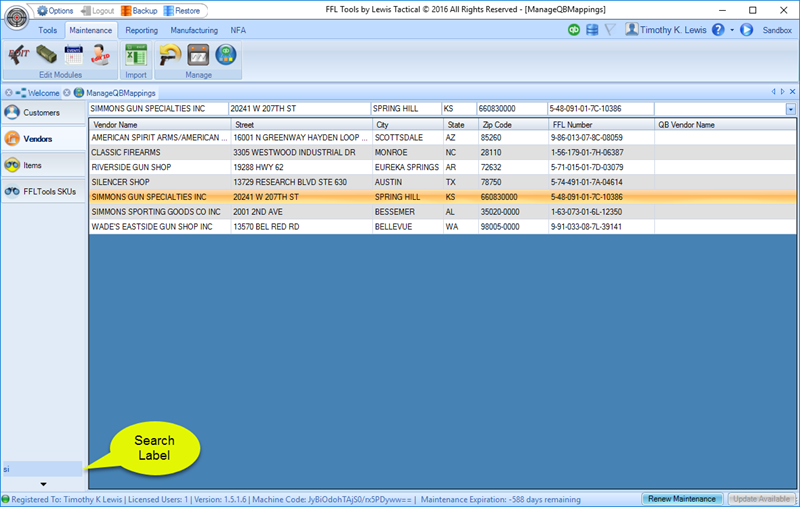800x507 pixels.
Task: Open the Manufacturing ribbon tab
Action: click(194, 30)
